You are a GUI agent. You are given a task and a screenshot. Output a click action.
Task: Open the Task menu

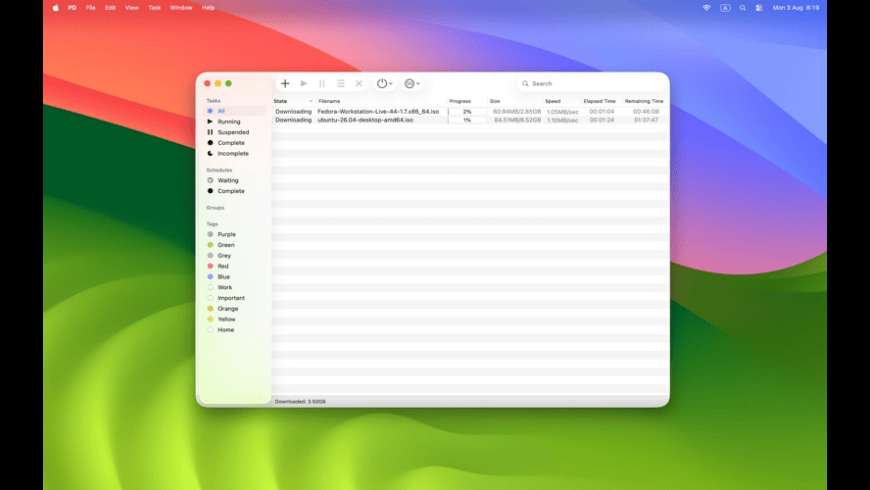coord(154,8)
